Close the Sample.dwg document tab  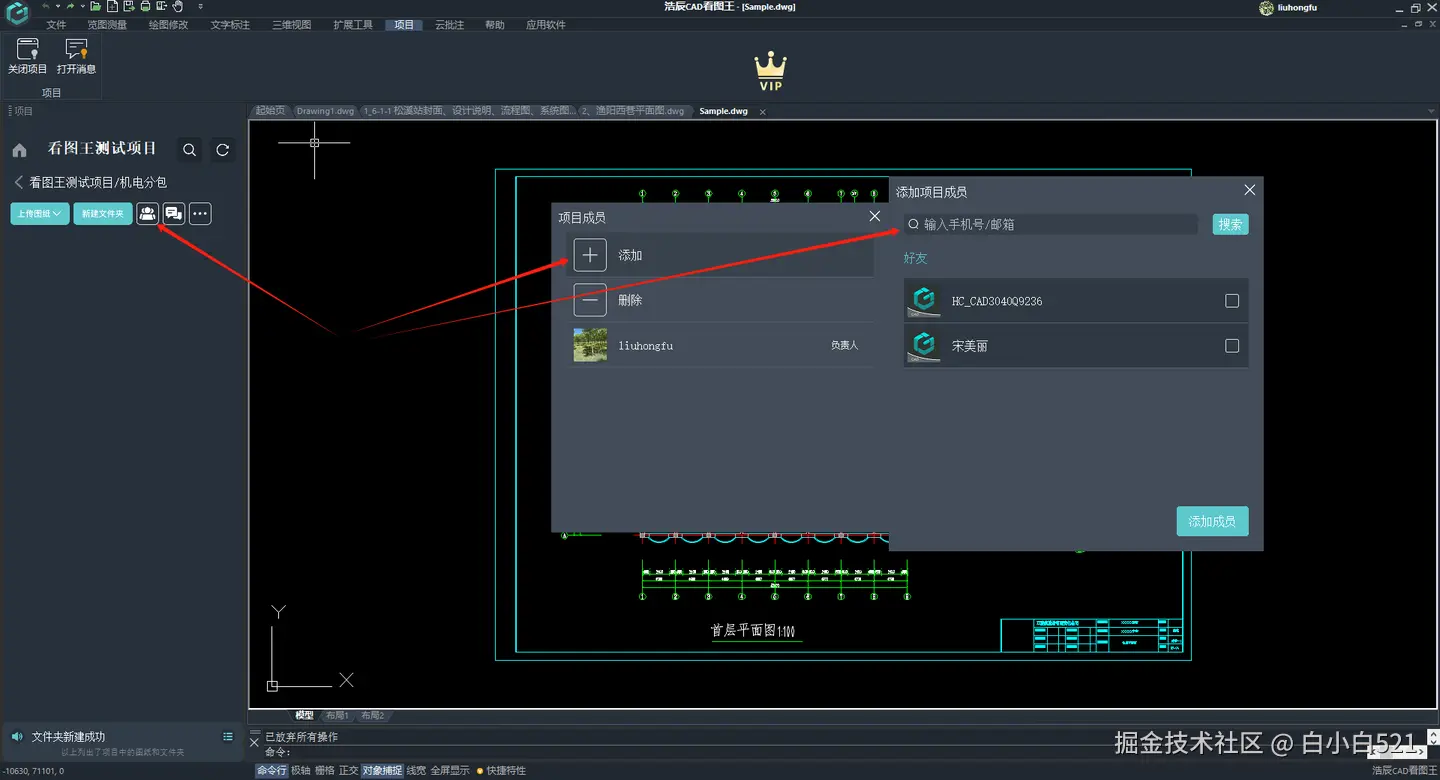tap(762, 111)
